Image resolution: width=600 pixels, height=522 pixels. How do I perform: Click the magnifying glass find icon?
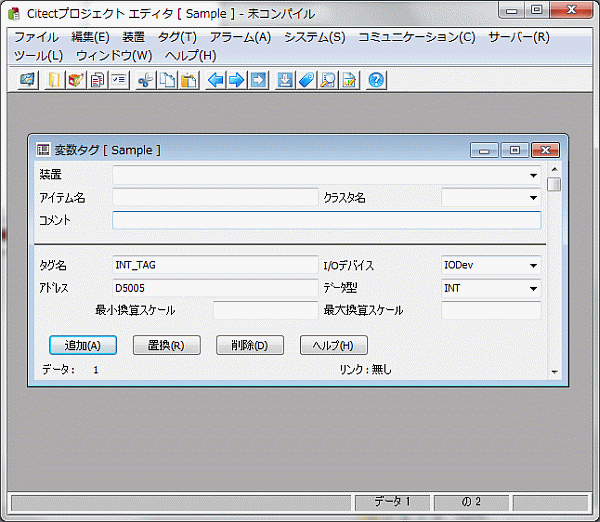click(x=328, y=80)
